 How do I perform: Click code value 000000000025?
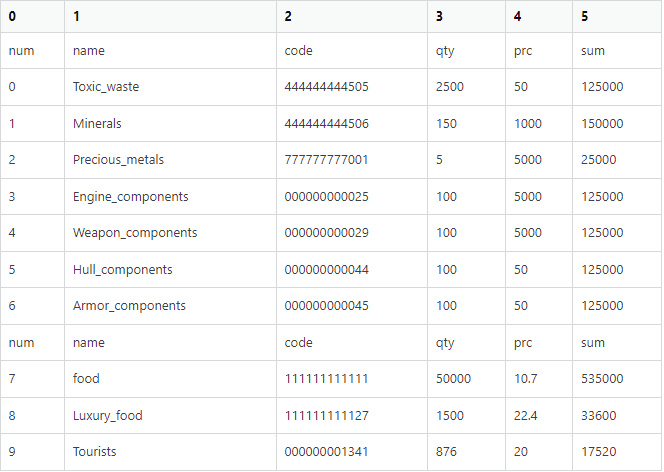click(x=326, y=197)
